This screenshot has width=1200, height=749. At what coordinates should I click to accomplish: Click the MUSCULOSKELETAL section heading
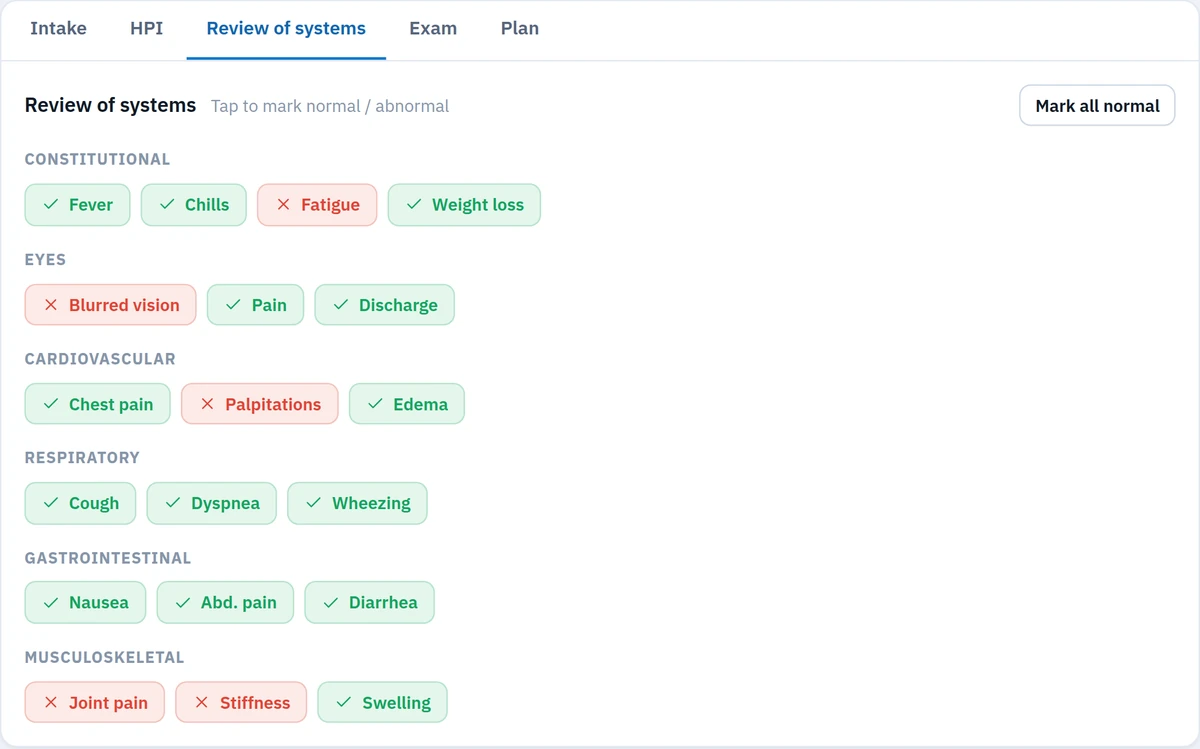point(104,657)
